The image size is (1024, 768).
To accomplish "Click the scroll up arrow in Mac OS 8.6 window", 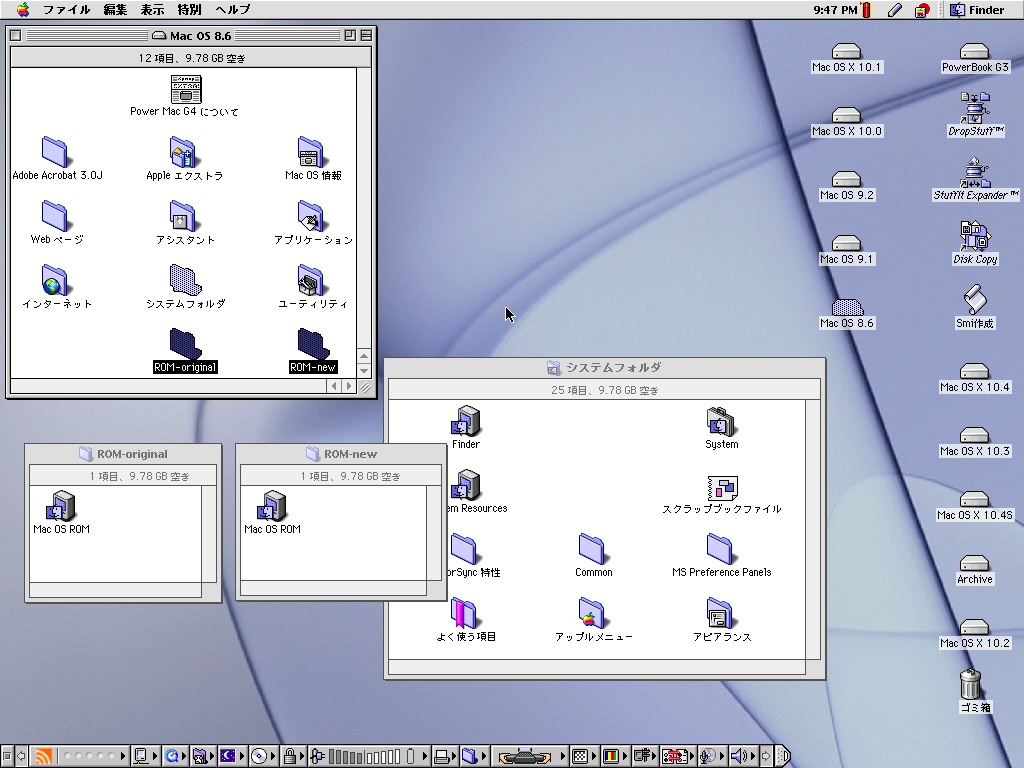I will click(364, 356).
